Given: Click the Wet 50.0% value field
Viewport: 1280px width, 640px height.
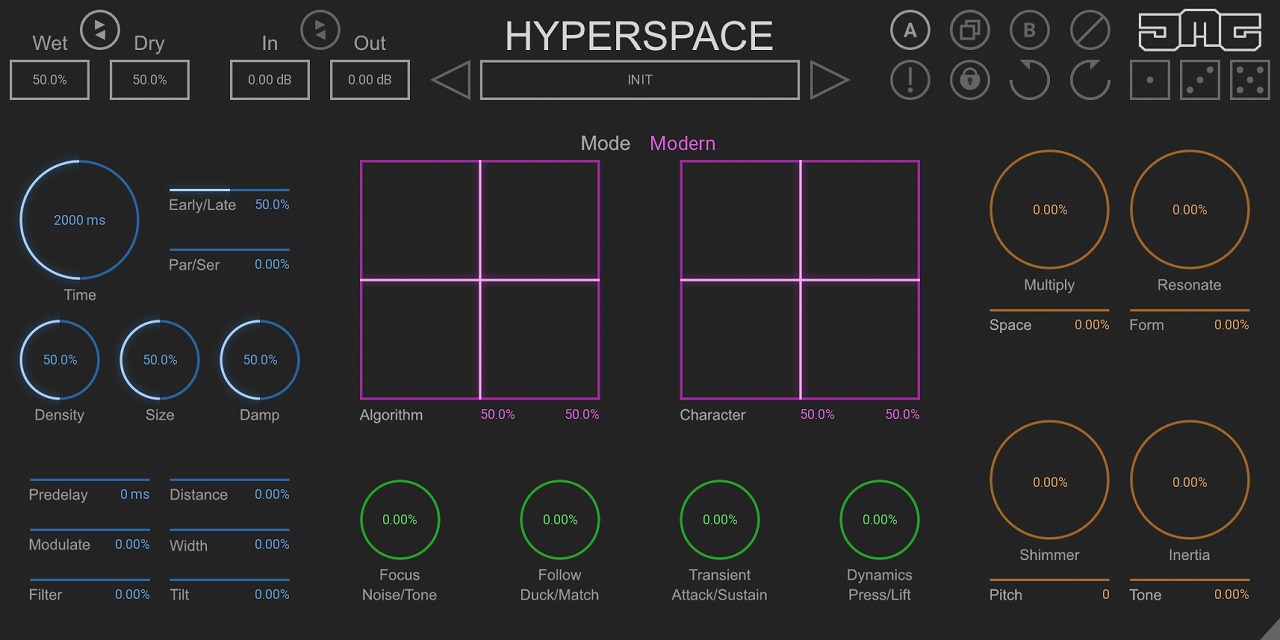Looking at the screenshot, I should (x=50, y=80).
